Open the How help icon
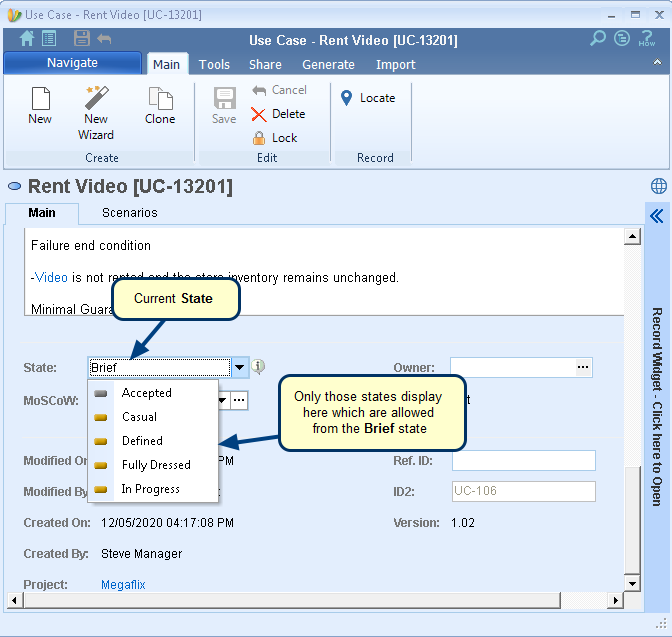The image size is (672, 637). pos(646,39)
